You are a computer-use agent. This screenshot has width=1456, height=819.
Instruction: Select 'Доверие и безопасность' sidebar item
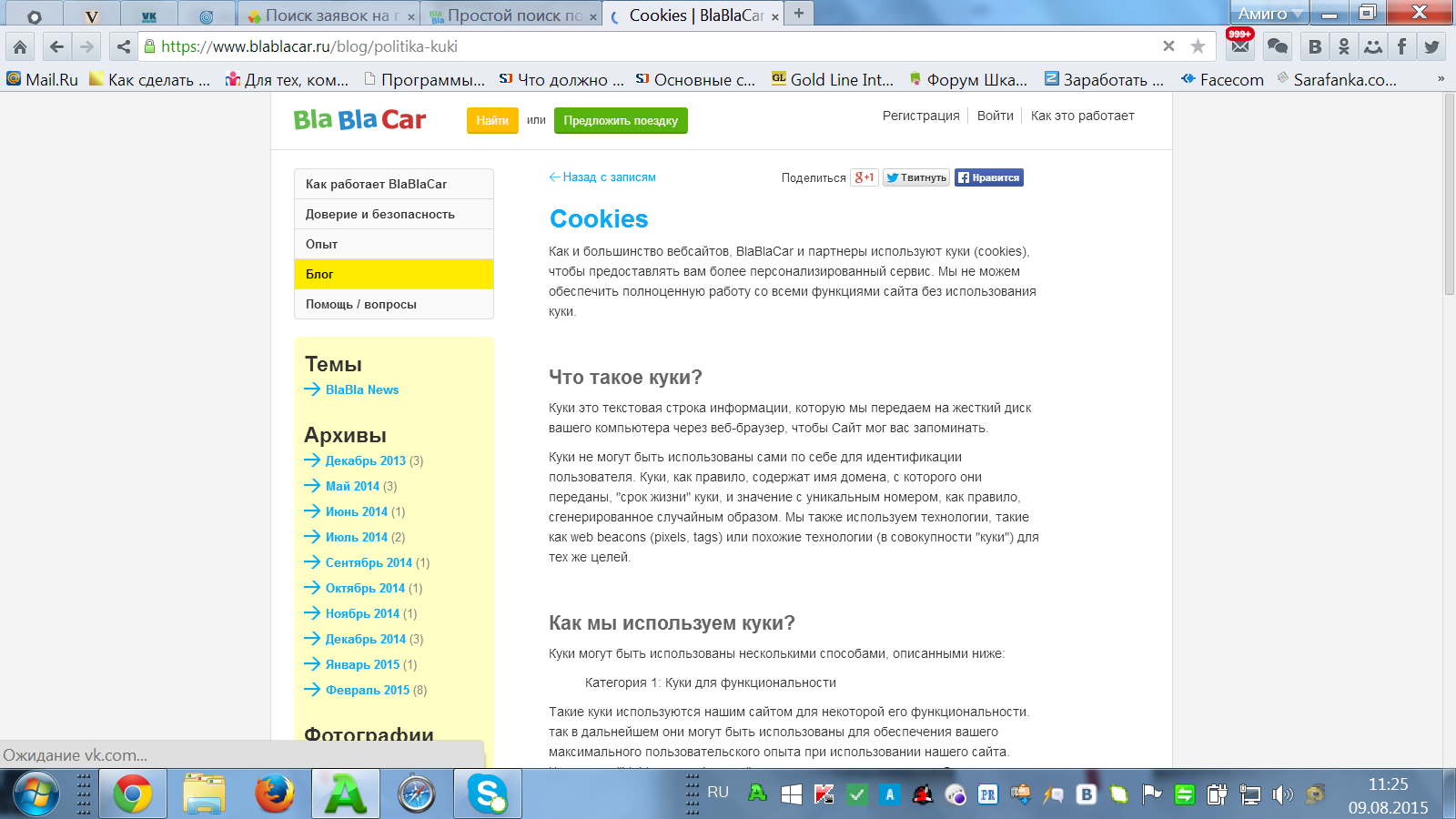[394, 214]
